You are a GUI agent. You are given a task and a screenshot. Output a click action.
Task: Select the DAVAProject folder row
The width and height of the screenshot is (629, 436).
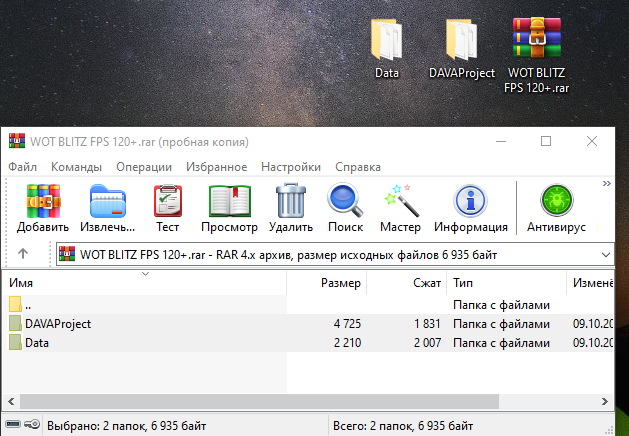[x=308, y=324]
